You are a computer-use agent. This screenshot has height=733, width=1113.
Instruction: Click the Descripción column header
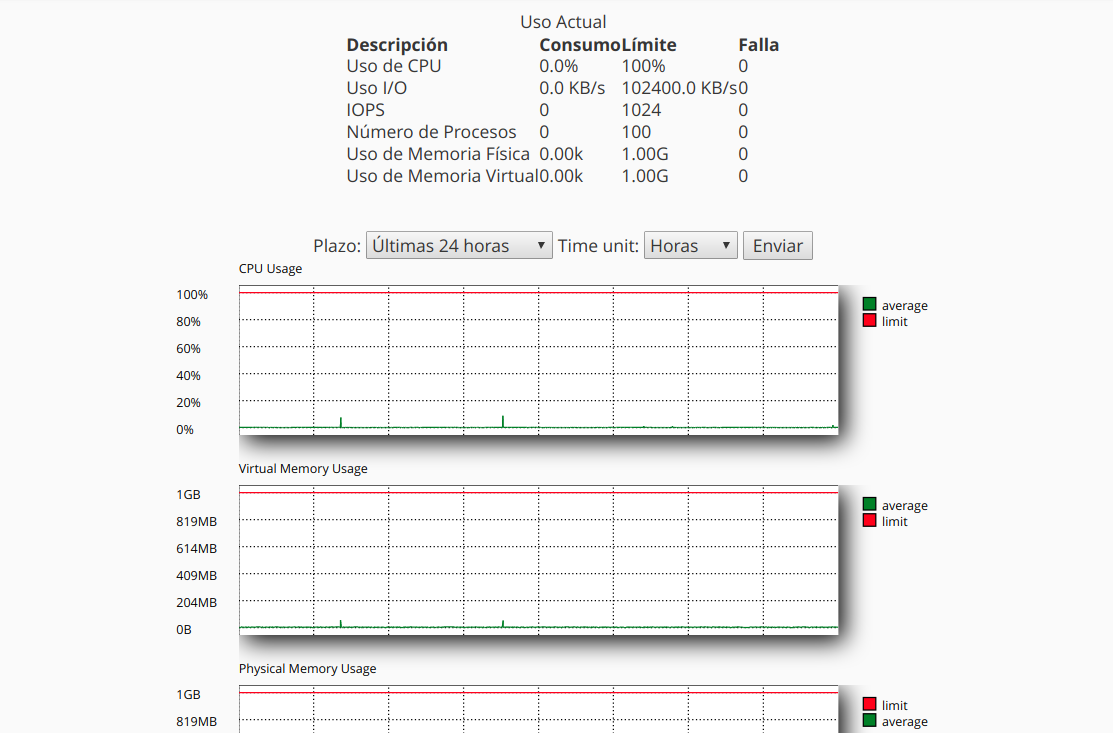coord(397,45)
